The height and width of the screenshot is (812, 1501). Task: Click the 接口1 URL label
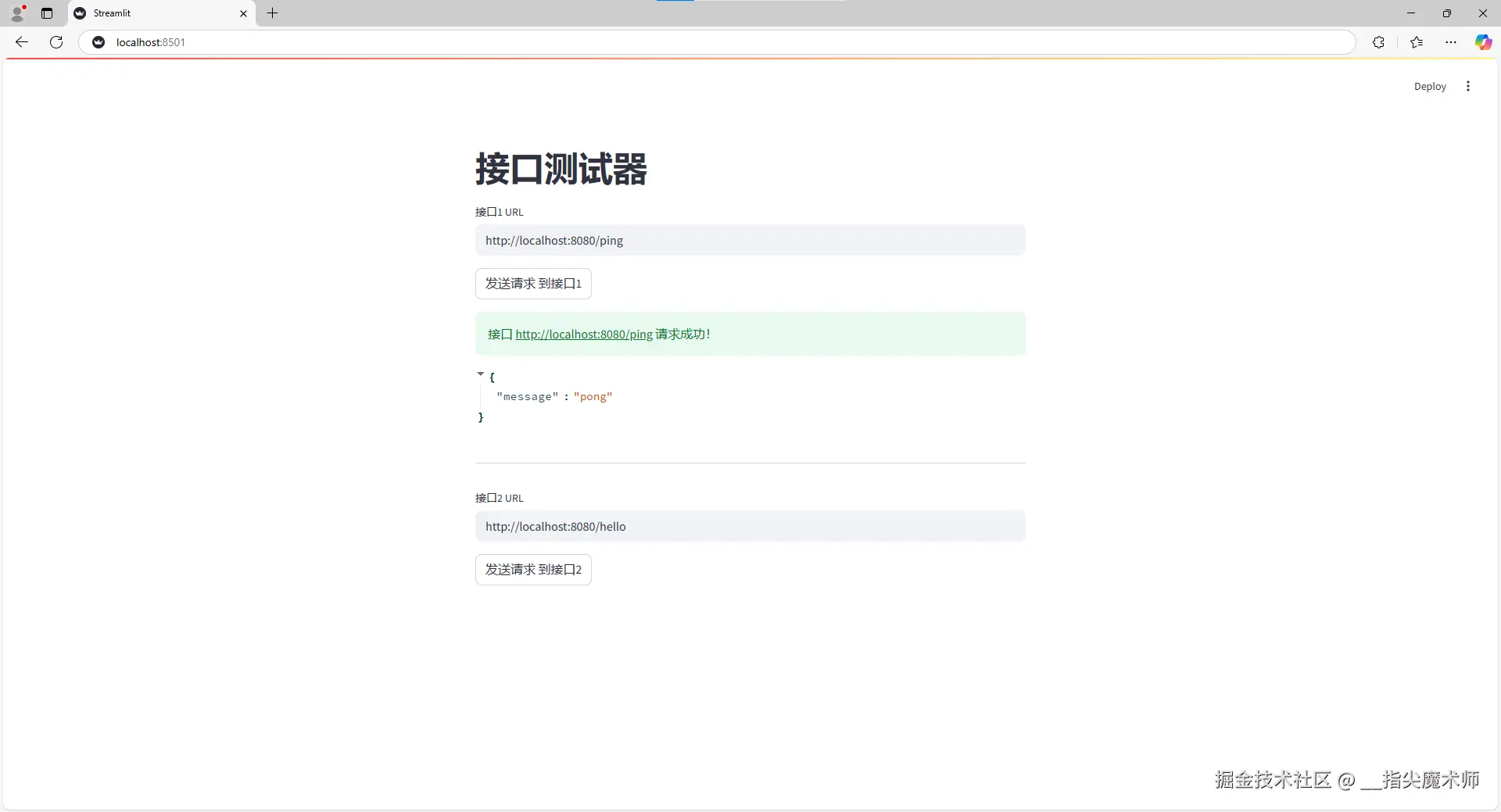coord(500,213)
